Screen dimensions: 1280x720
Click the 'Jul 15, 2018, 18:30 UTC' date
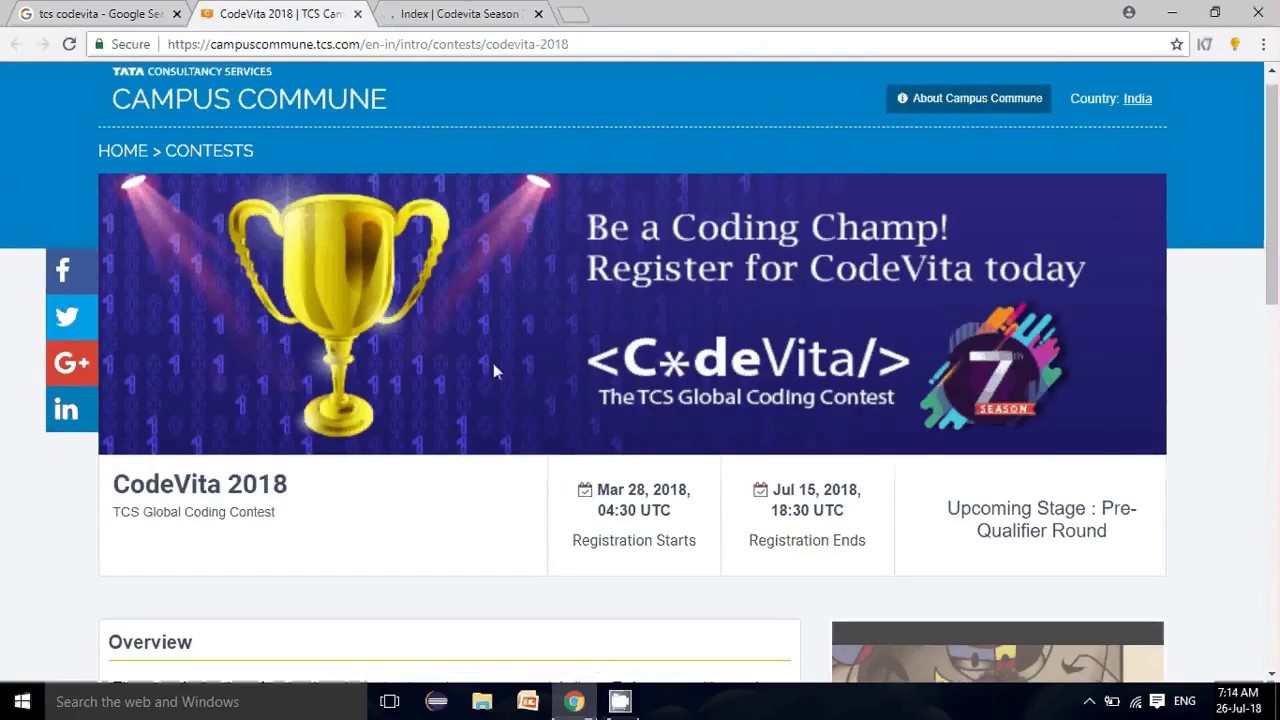point(807,500)
